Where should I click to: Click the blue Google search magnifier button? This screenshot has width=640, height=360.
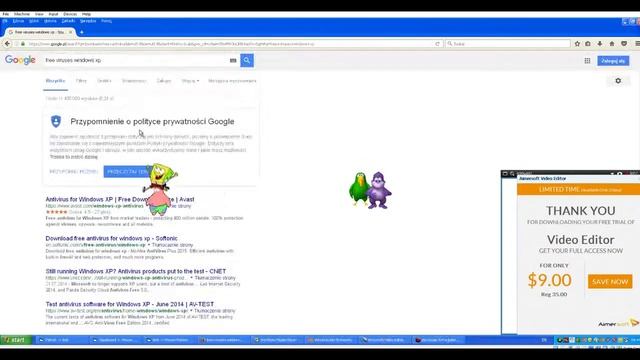(x=247, y=60)
